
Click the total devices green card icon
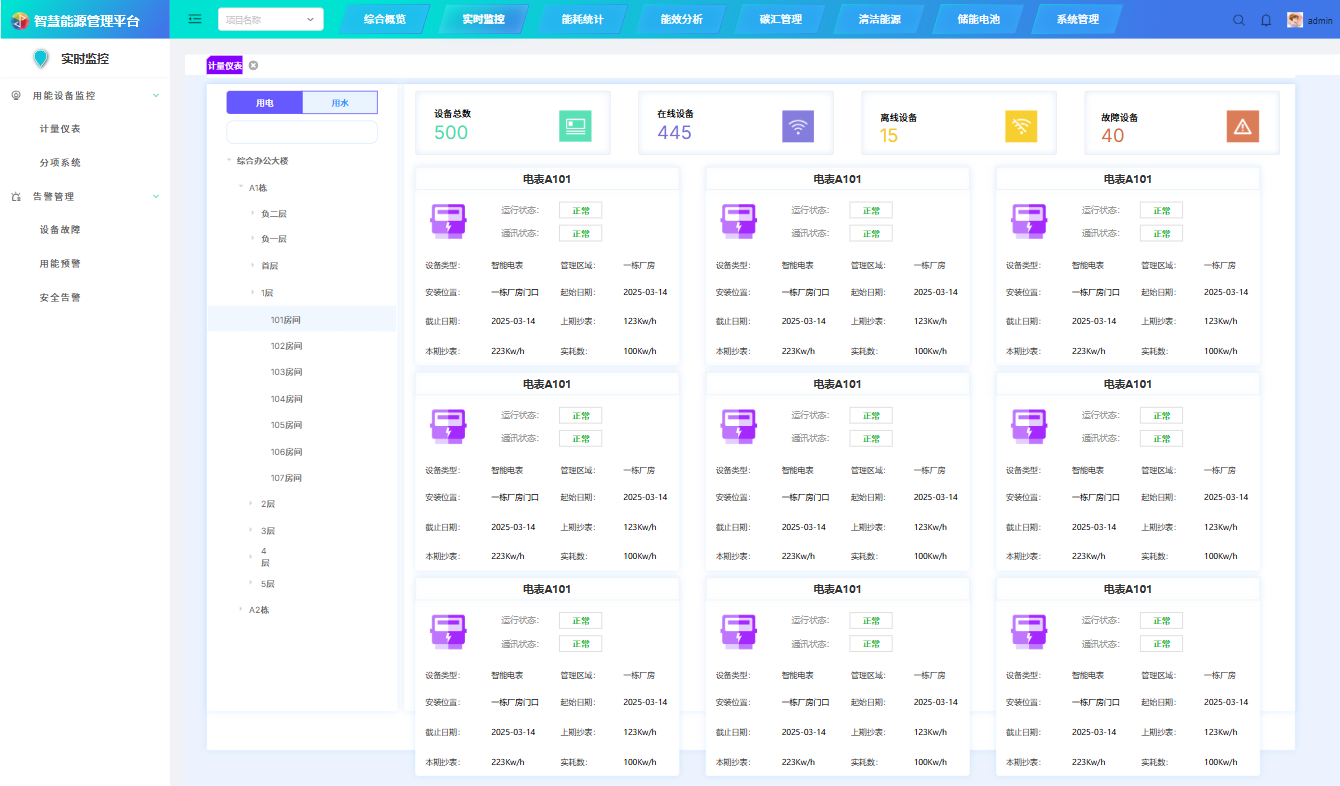574,126
